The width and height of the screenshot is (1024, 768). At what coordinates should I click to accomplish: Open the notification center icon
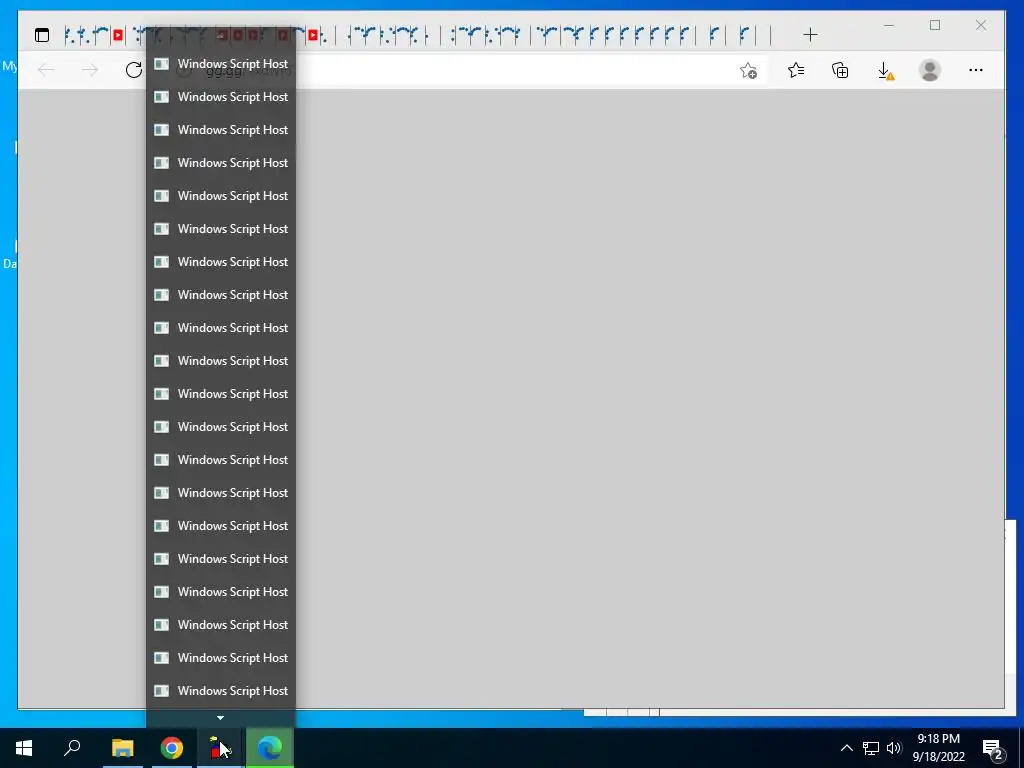(x=993, y=749)
